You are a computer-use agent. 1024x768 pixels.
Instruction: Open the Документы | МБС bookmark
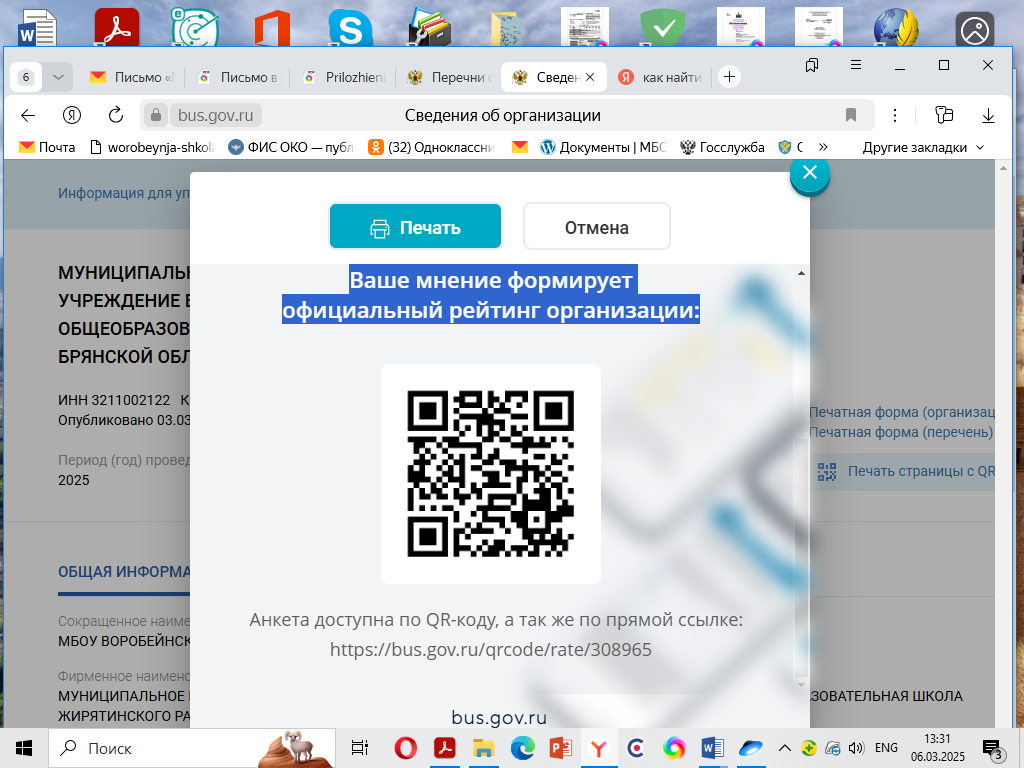click(603, 148)
